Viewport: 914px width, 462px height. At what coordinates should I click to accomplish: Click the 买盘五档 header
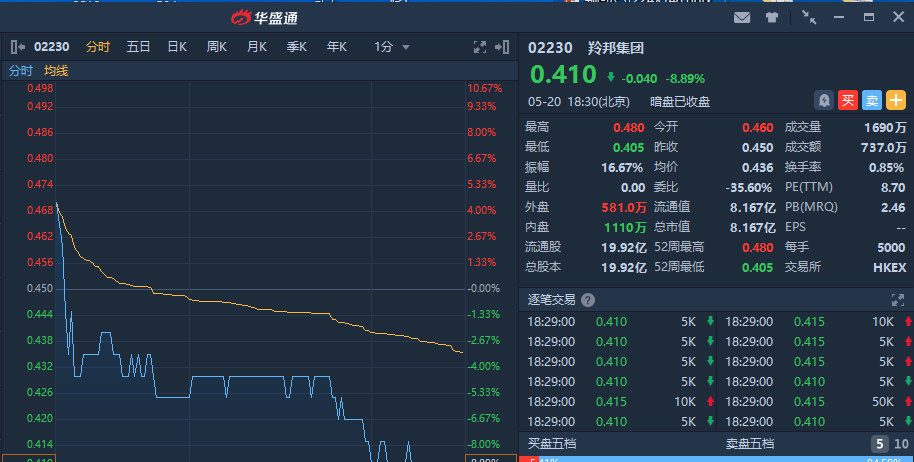tap(551, 444)
